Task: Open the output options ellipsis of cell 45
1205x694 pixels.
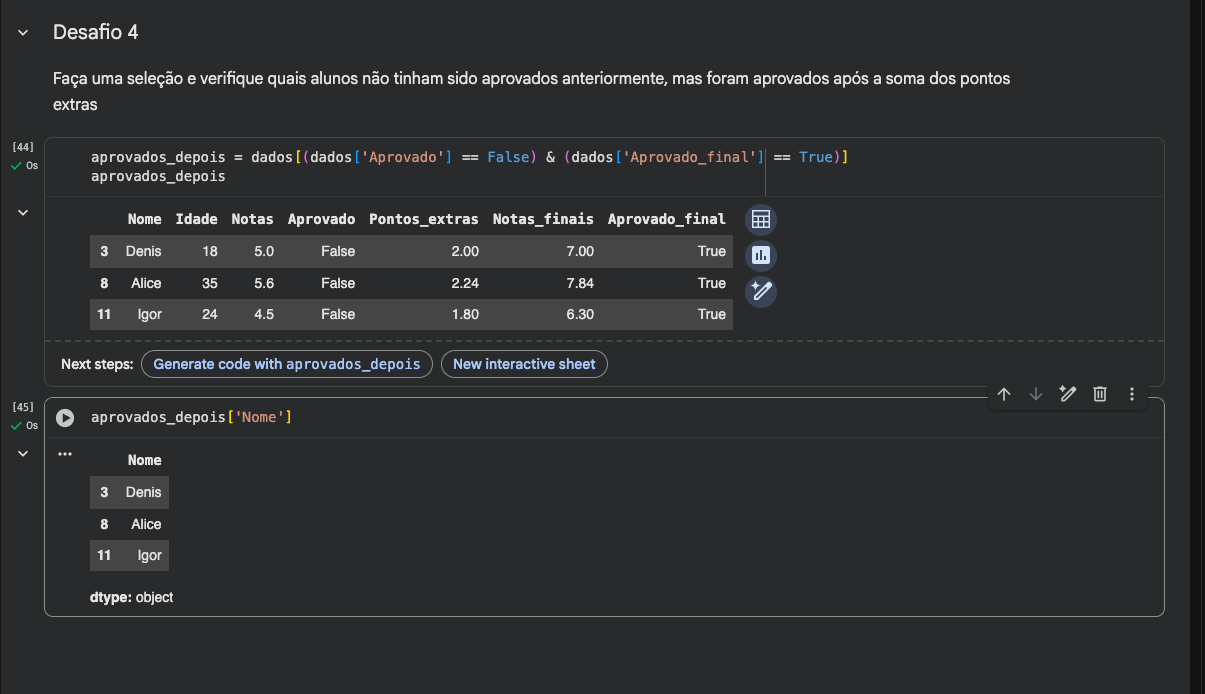Action: click(x=65, y=453)
